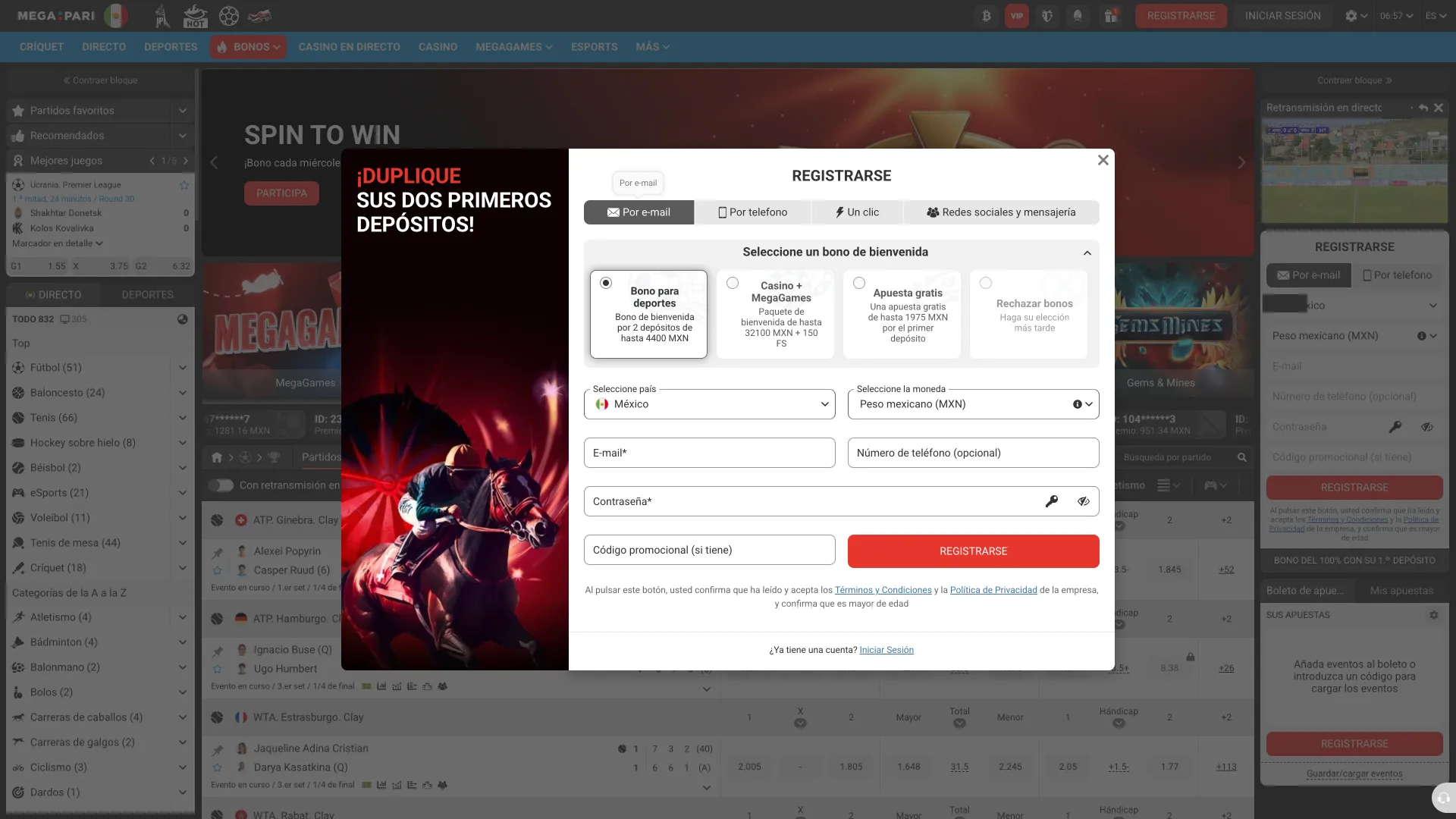Switch to Por telefono tab in modal
Image resolution: width=1456 pixels, height=819 pixels.
tap(753, 212)
